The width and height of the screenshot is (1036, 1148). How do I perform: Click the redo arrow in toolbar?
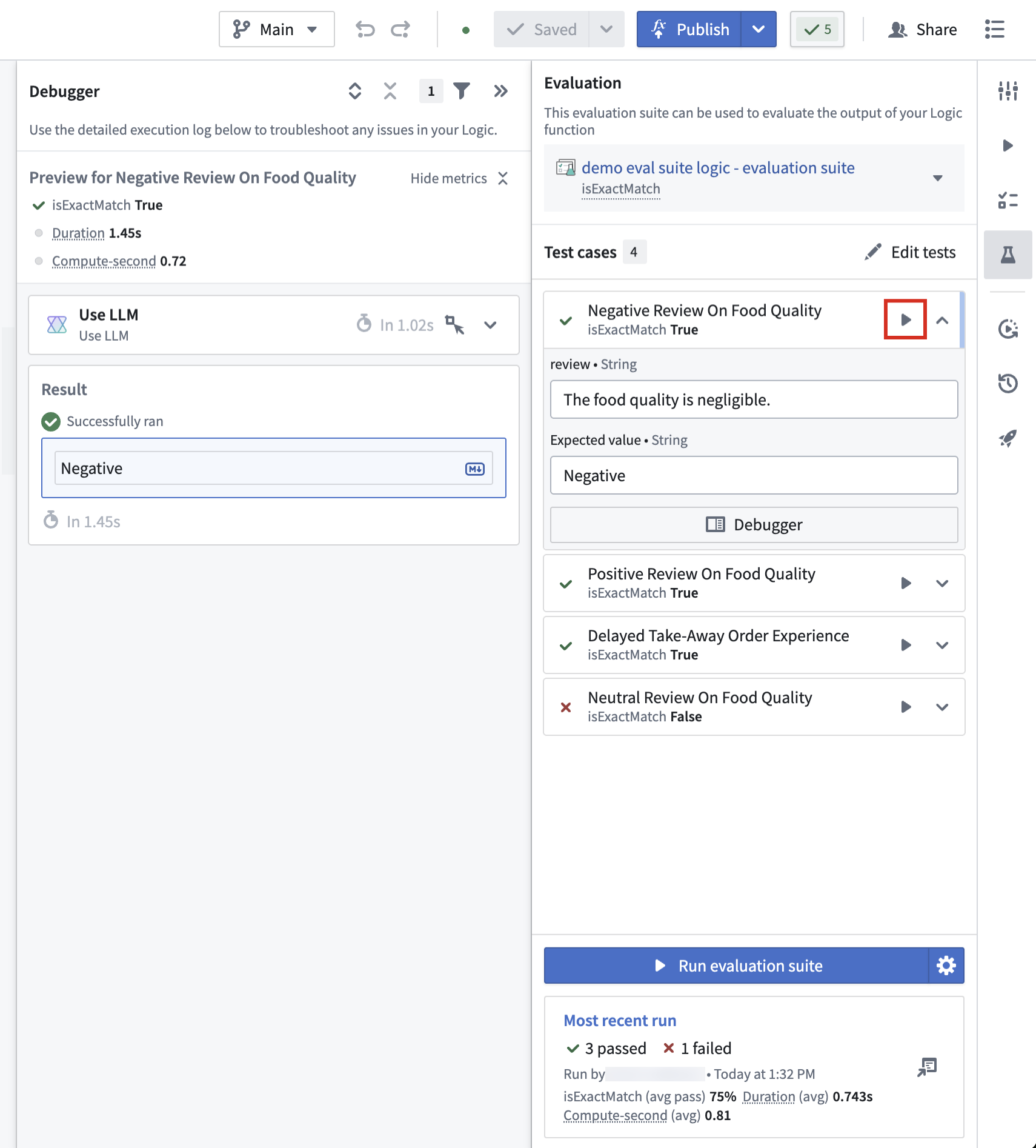tap(400, 29)
